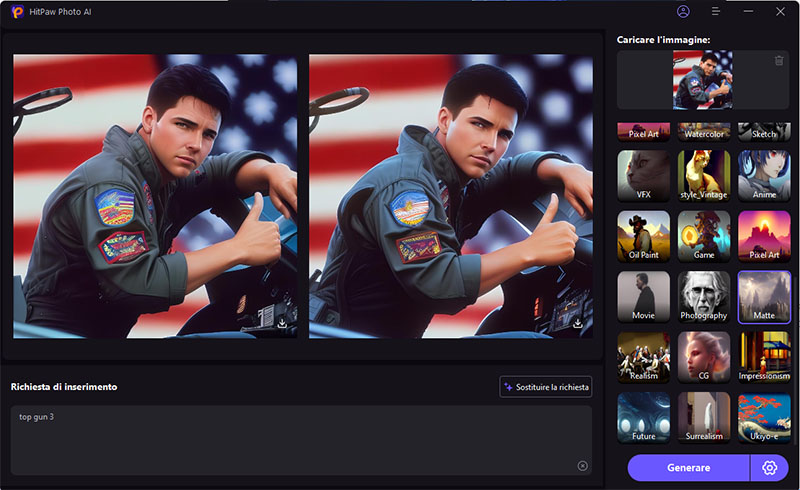The height and width of the screenshot is (490, 800).
Task: Click the user account profile icon
Action: tap(683, 12)
